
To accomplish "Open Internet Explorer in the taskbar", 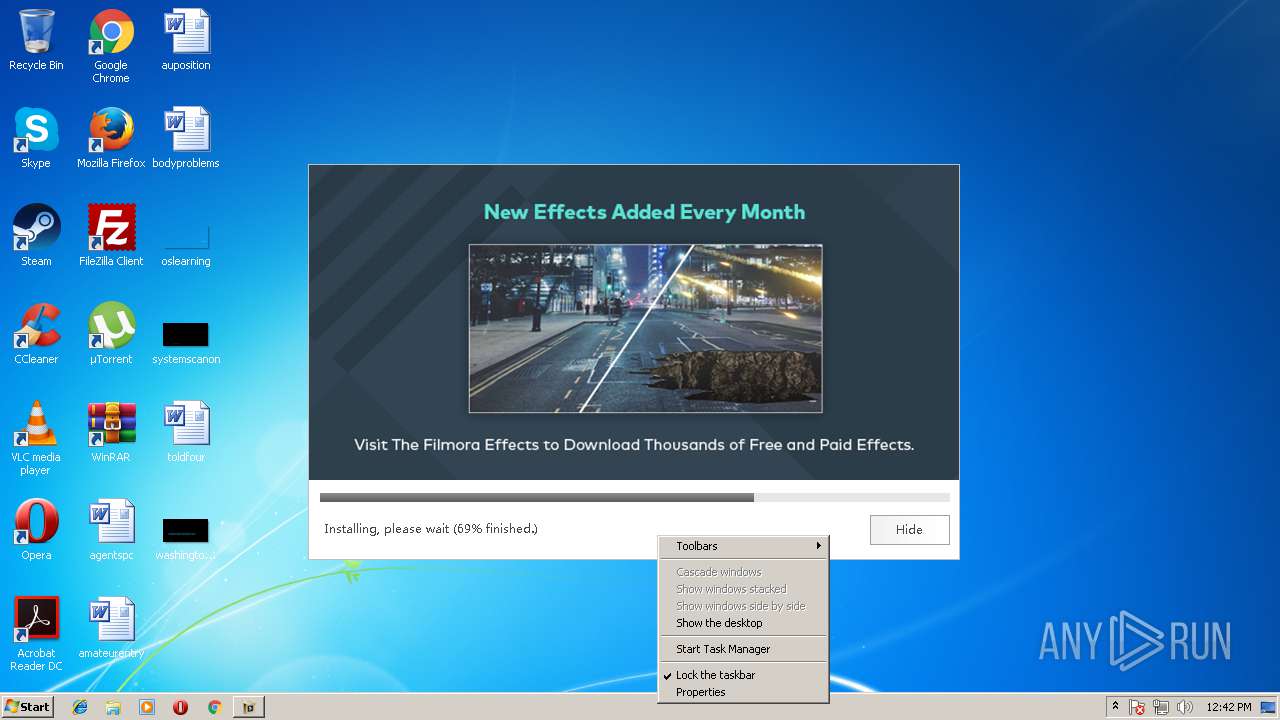I will click(80, 707).
